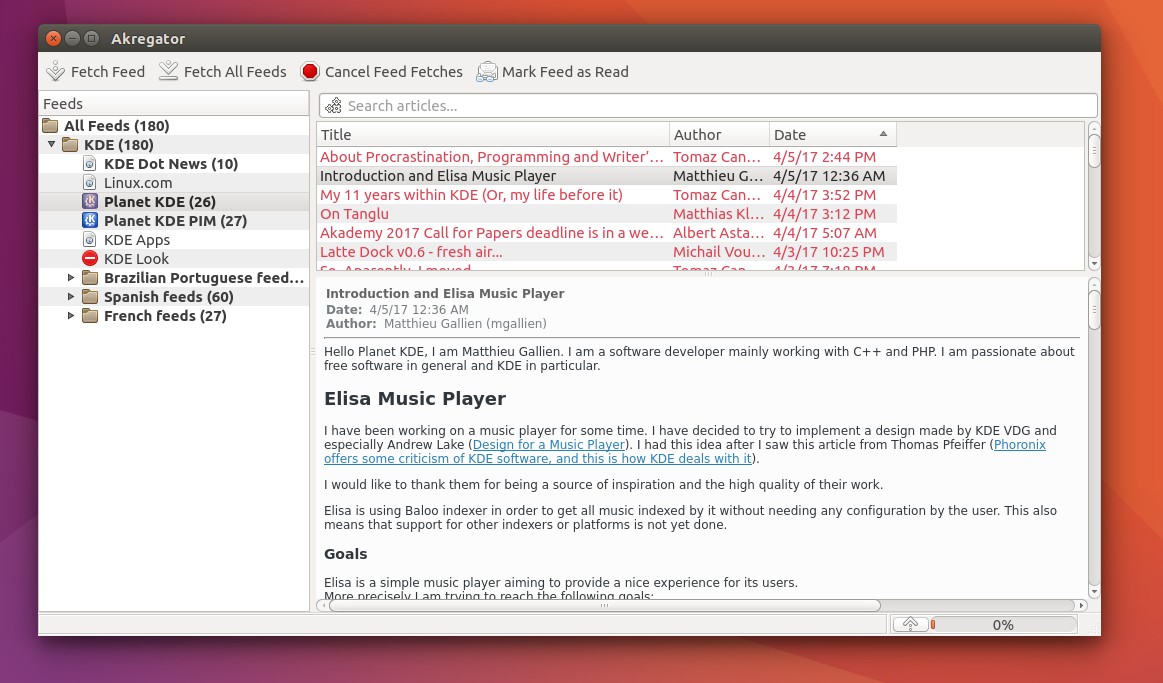Click the KDE Look error icon

click(x=90, y=258)
